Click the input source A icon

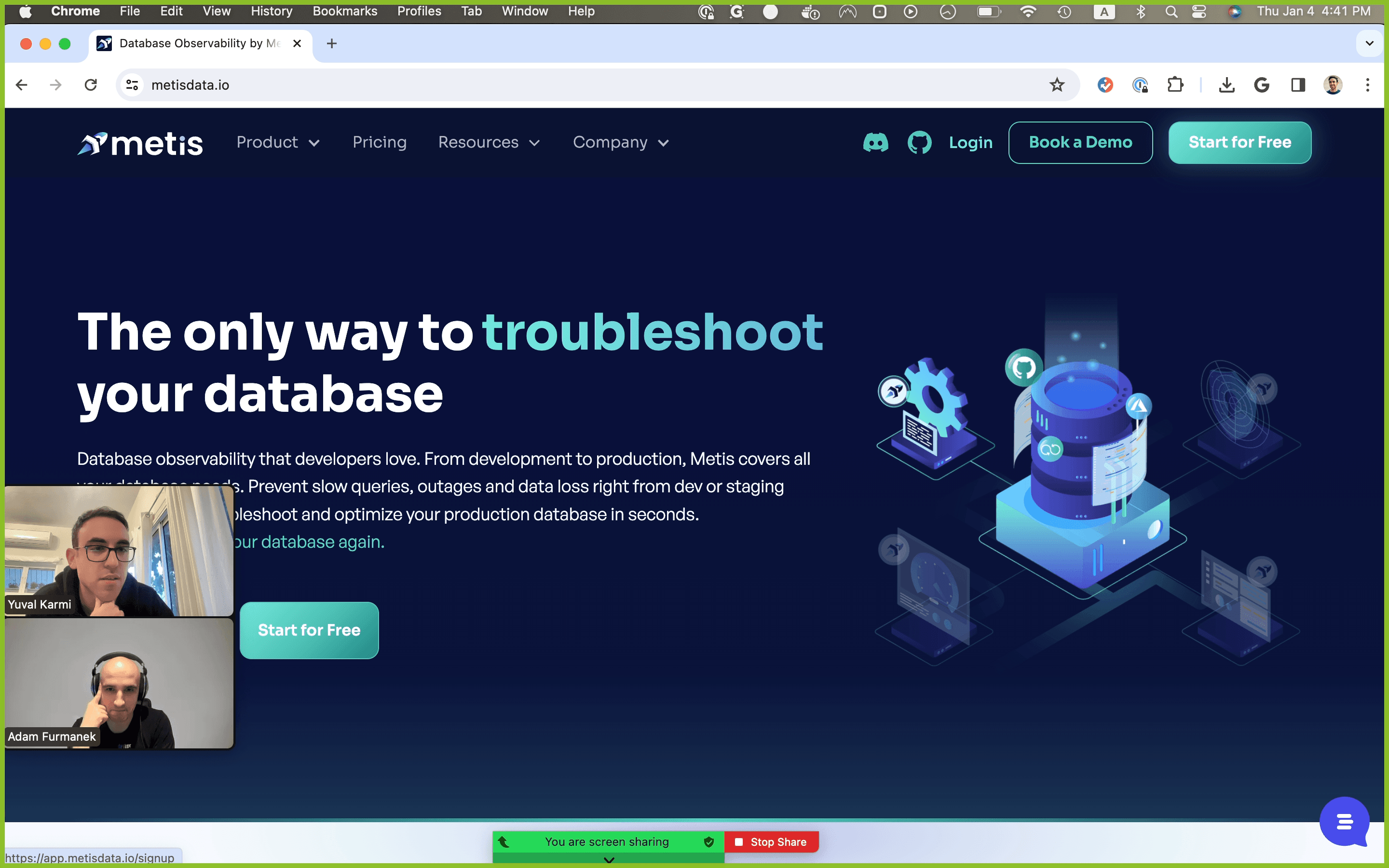coord(1104,12)
